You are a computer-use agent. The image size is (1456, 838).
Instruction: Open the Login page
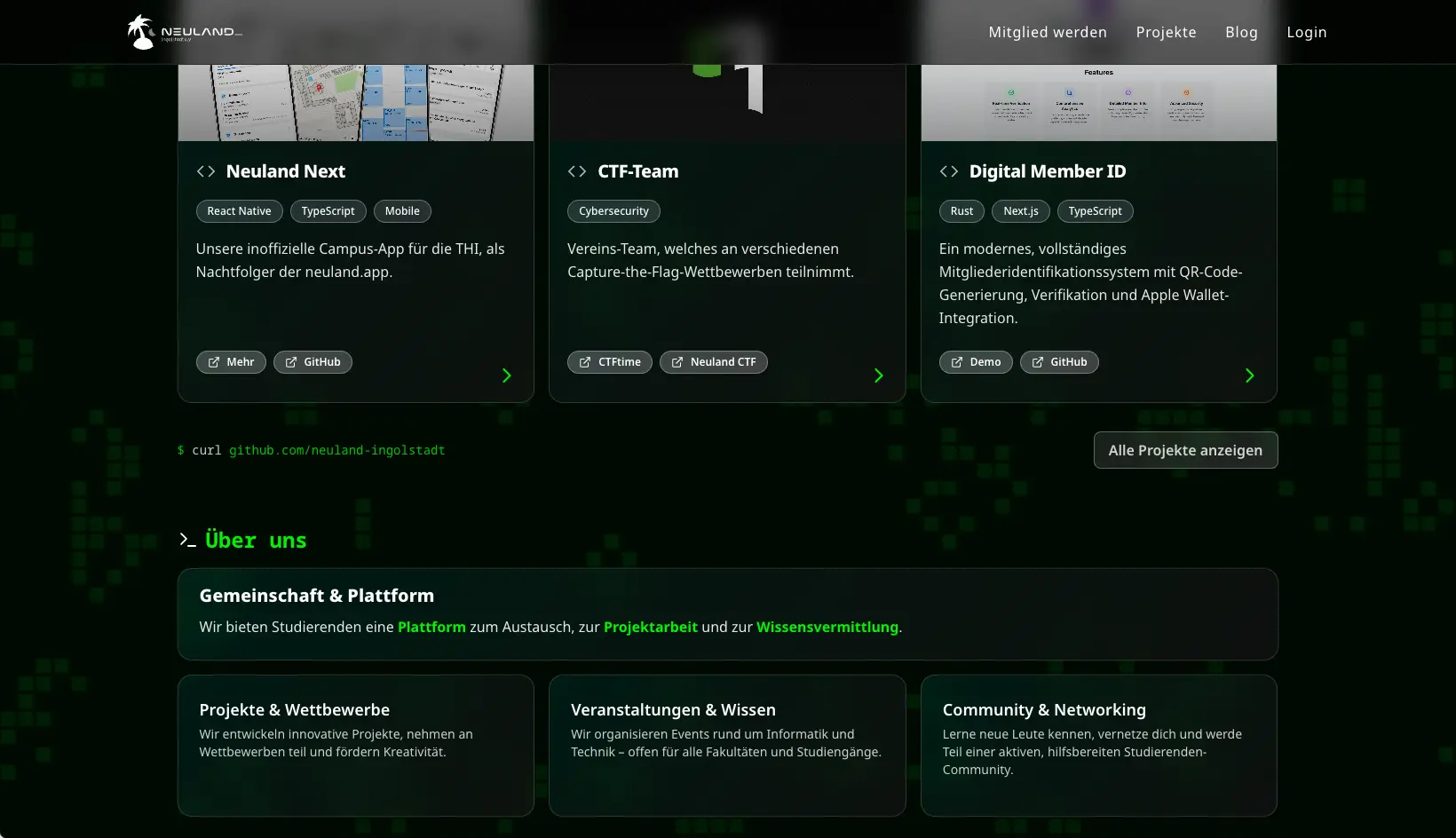pos(1306,32)
